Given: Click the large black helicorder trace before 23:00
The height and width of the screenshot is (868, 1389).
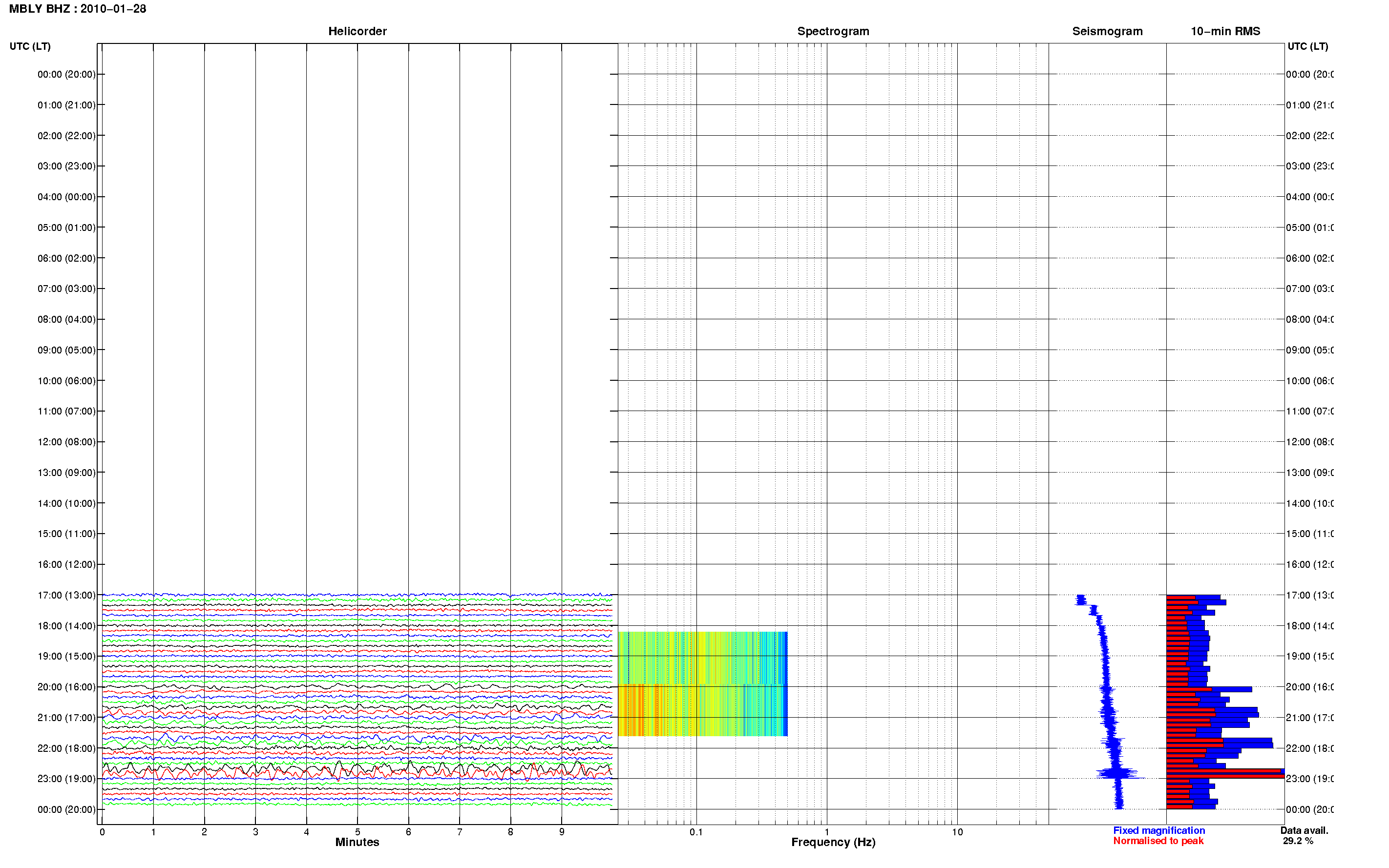Looking at the screenshot, I should click(x=357, y=768).
